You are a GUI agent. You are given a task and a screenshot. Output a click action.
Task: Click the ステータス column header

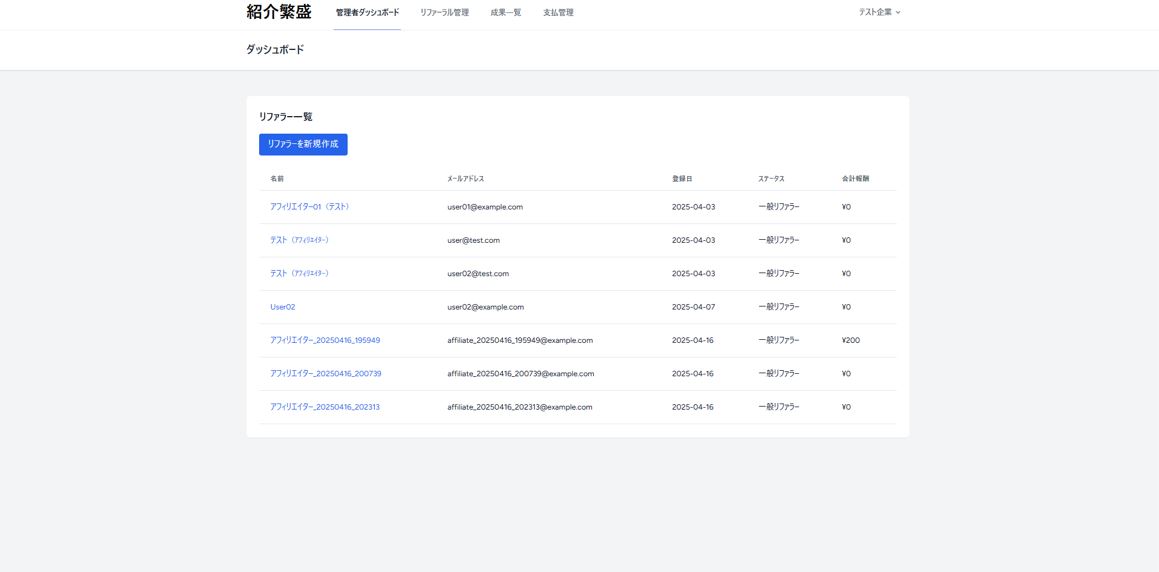771,179
